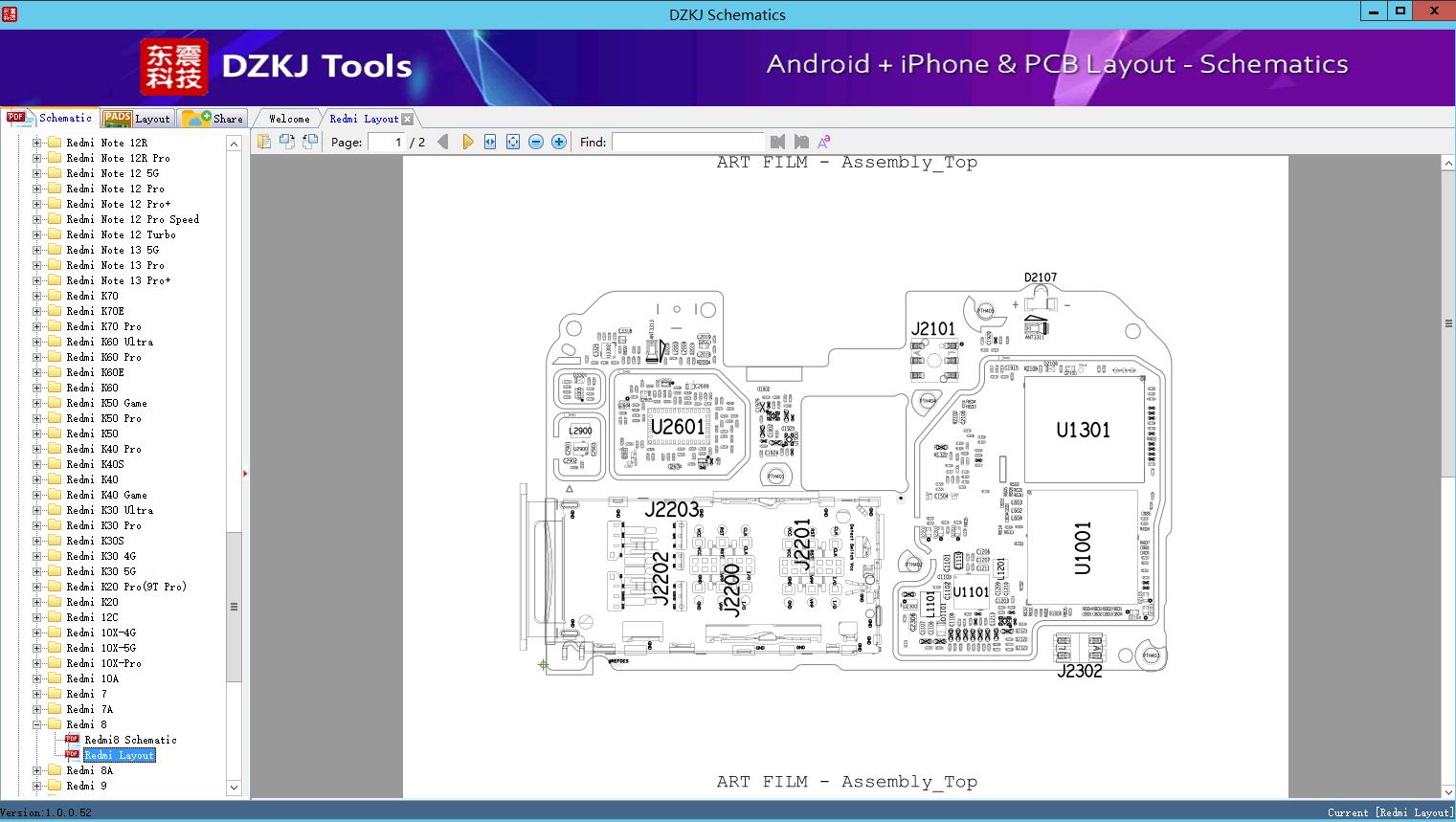
Task: Expand the Redmi 8A folder
Action: point(36,770)
